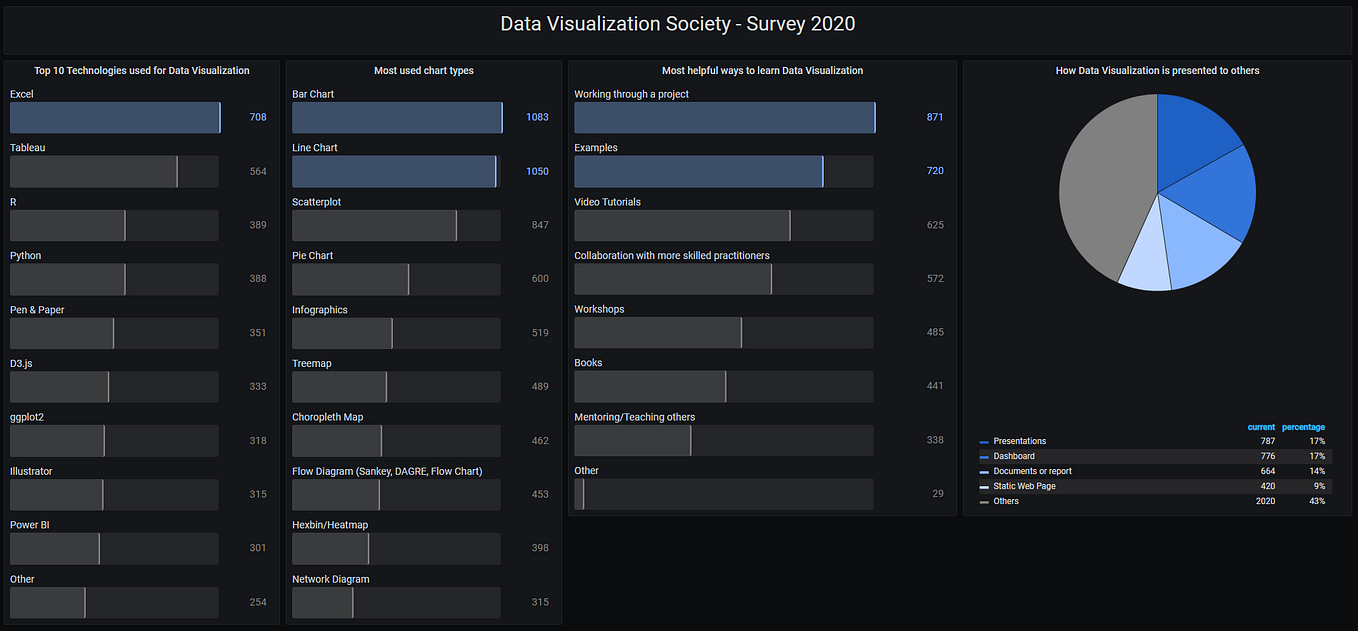Viewport: 1358px width, 631px height.
Task: Open the Most used chart types panel menu
Action: [x=423, y=70]
